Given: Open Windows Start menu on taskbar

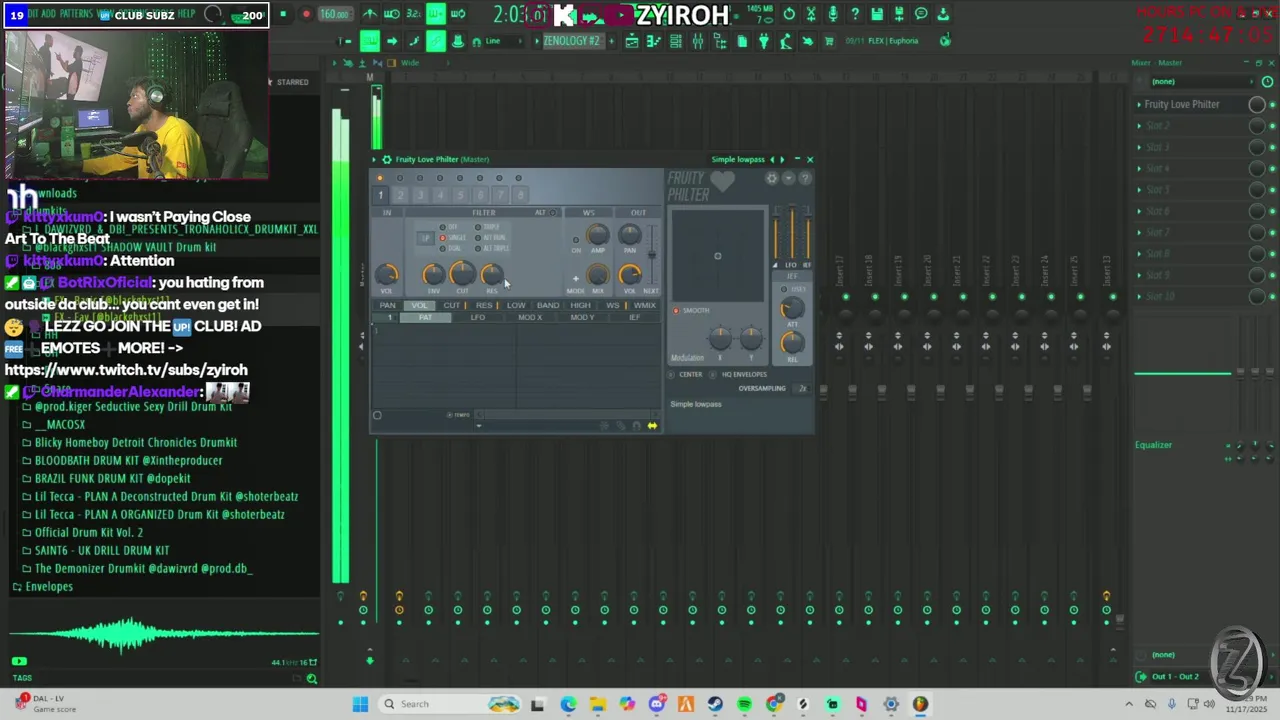Looking at the screenshot, I should tap(360, 704).
